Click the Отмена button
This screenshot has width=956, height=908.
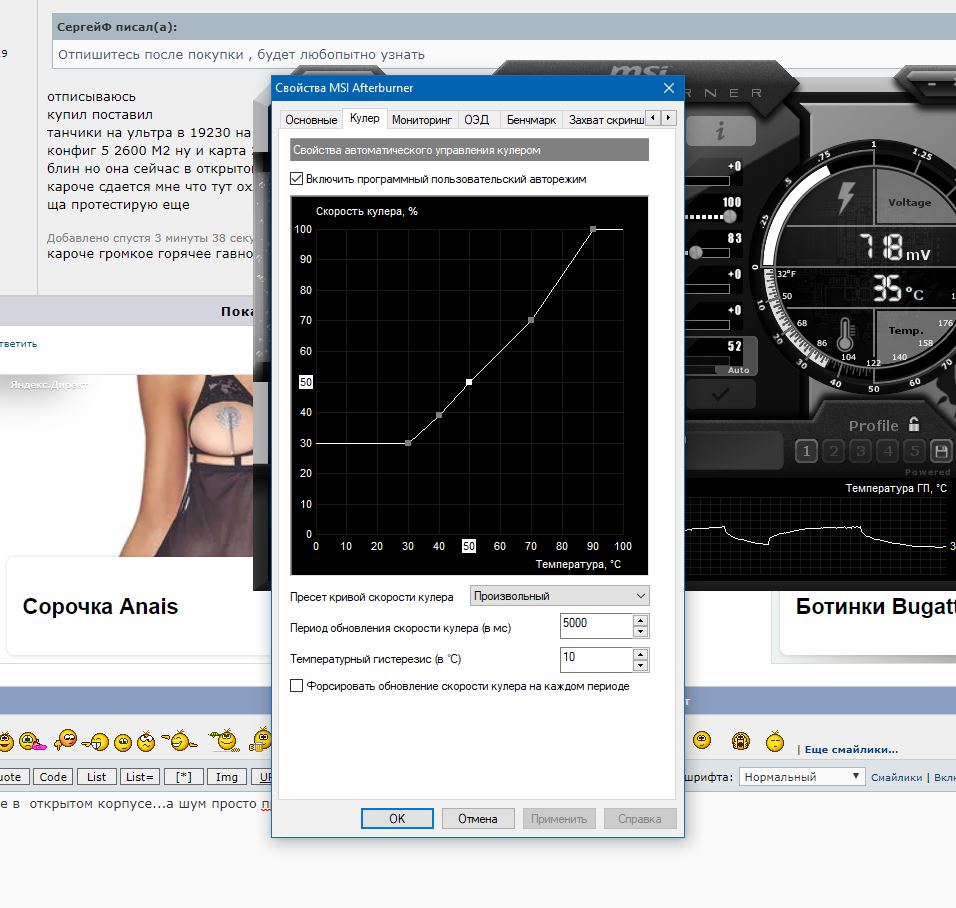click(x=478, y=818)
